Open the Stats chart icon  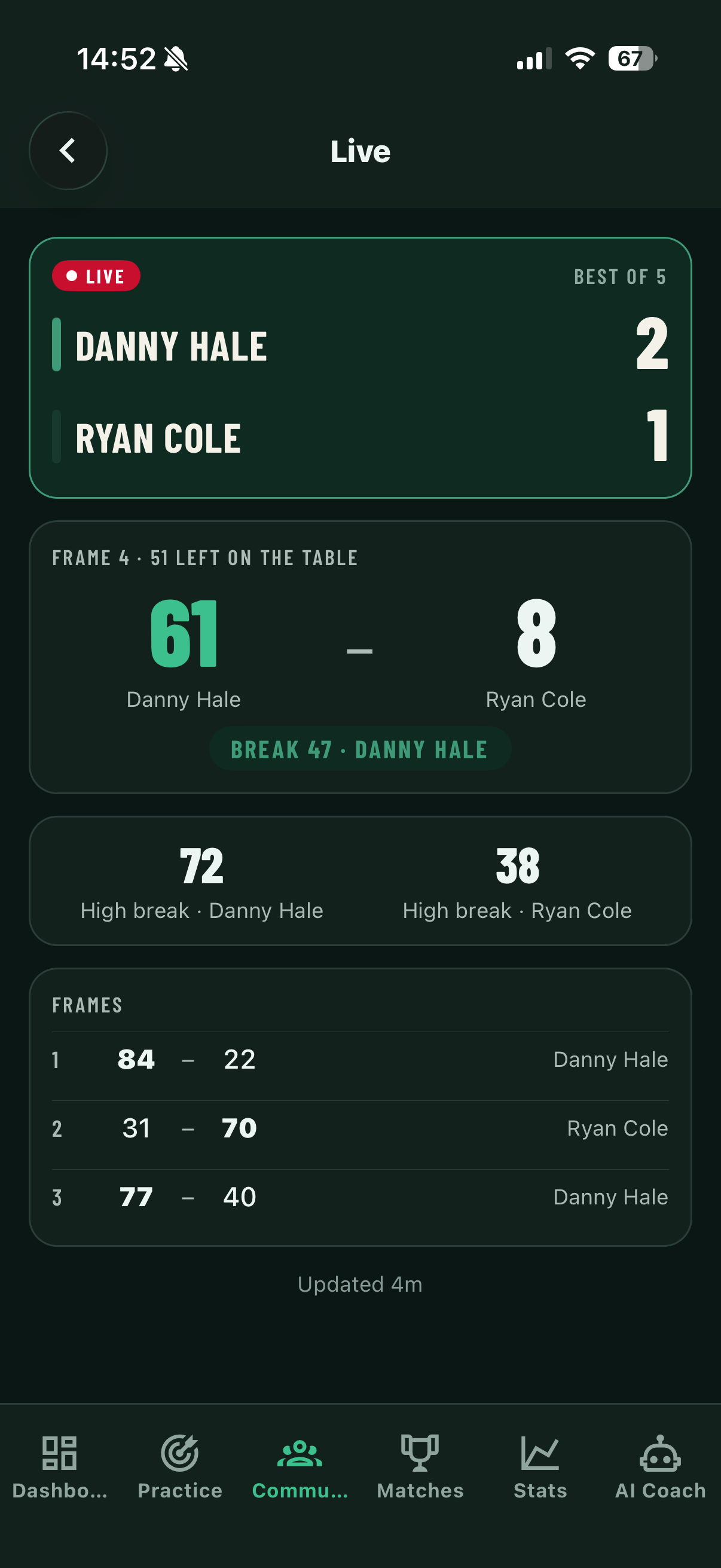click(x=540, y=1453)
